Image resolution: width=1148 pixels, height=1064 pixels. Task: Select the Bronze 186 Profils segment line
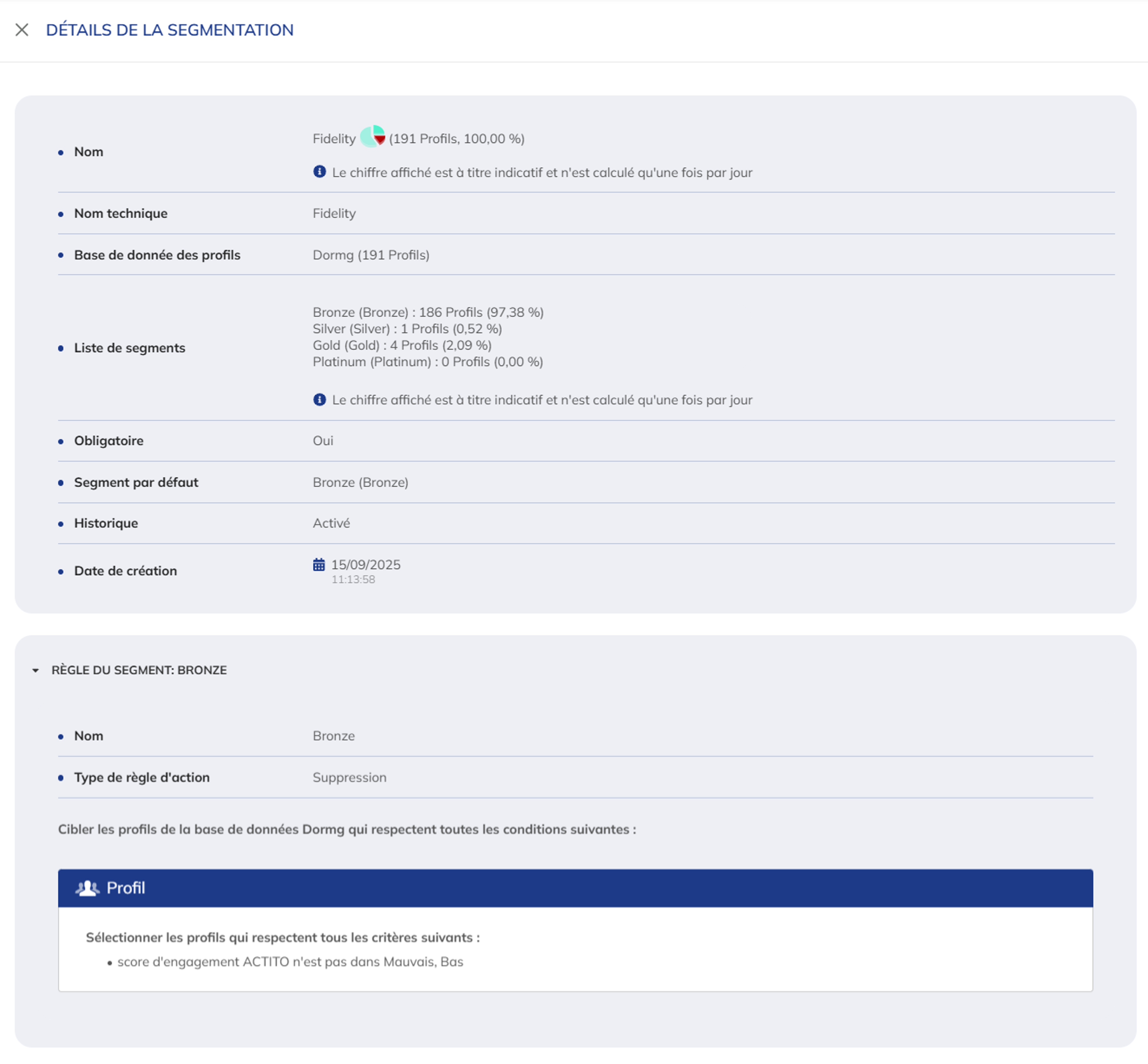428,312
